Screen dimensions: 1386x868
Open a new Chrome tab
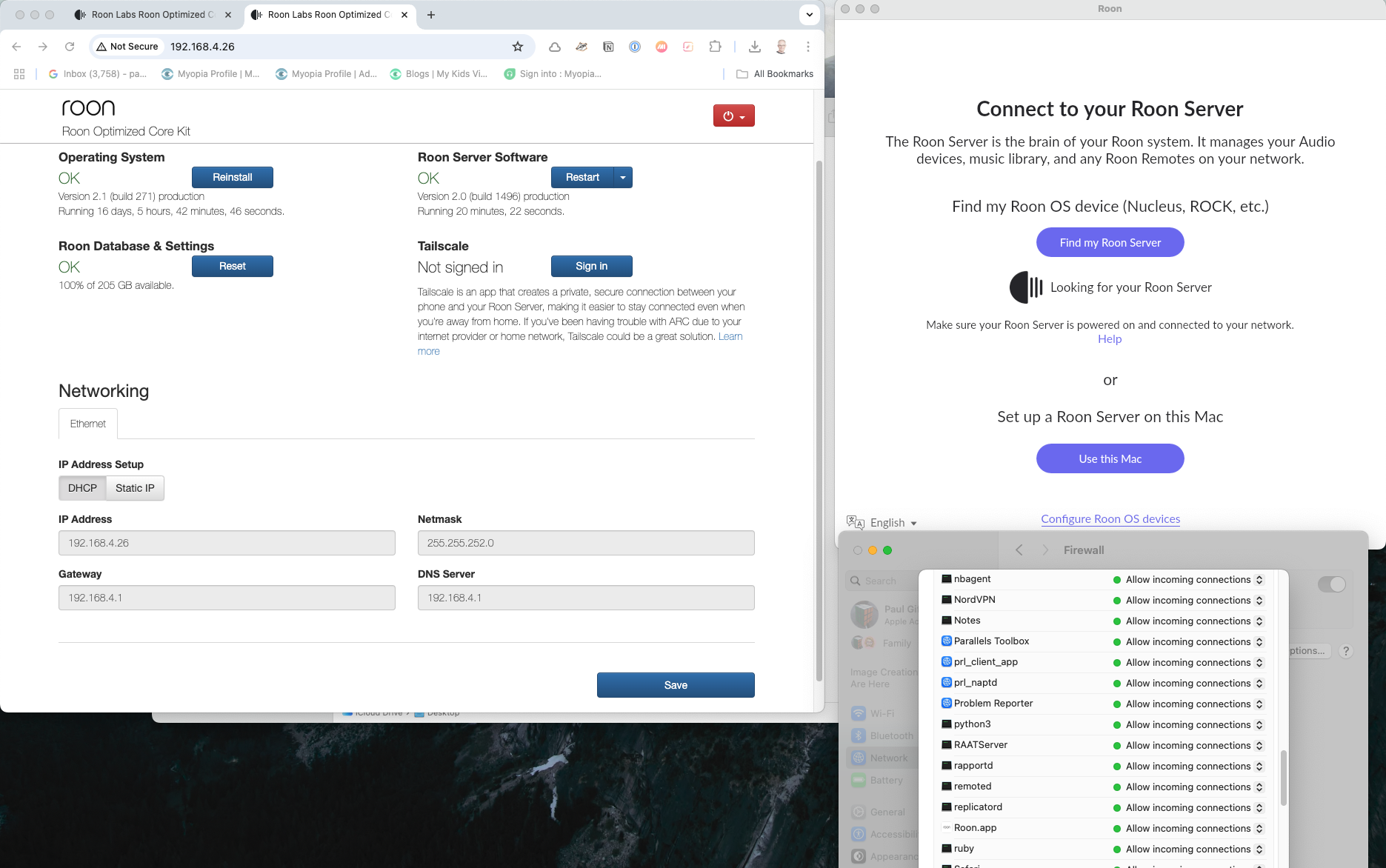click(x=431, y=15)
